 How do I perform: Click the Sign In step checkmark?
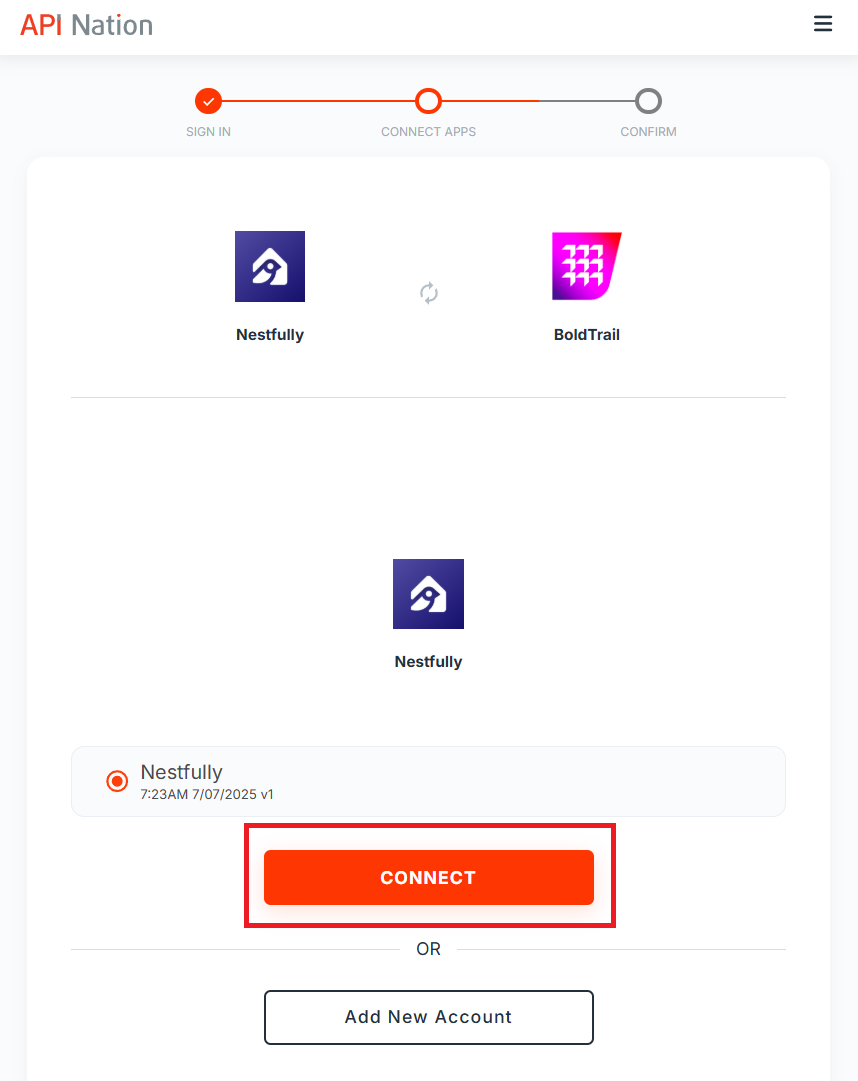208,101
